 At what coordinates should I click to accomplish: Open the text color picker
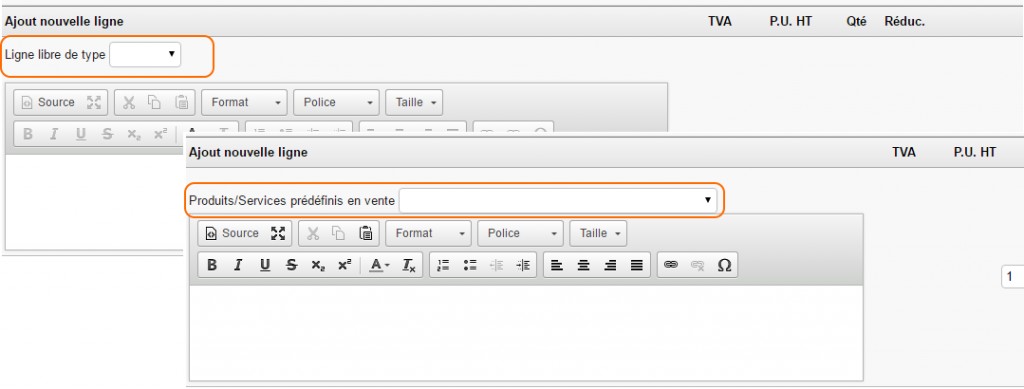click(379, 265)
